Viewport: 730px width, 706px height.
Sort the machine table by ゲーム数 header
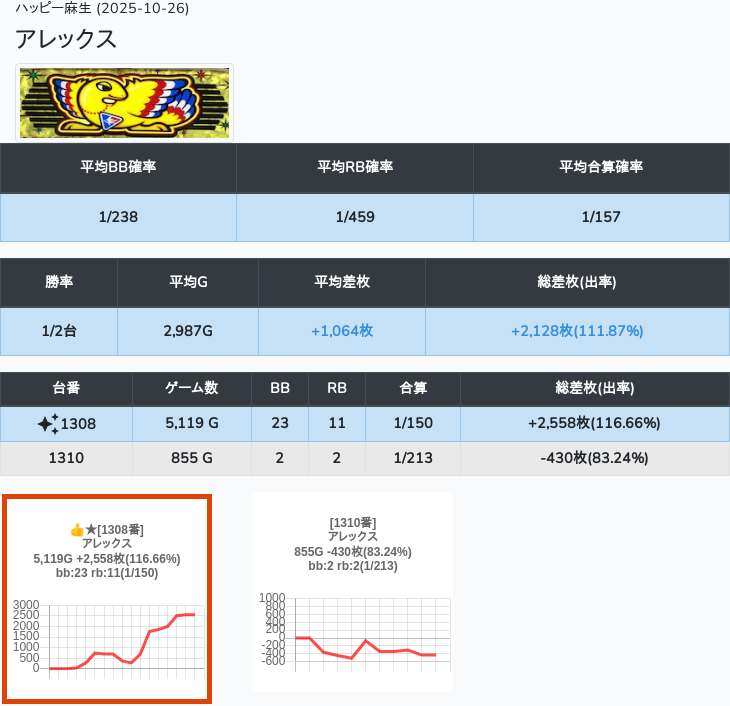(192, 388)
